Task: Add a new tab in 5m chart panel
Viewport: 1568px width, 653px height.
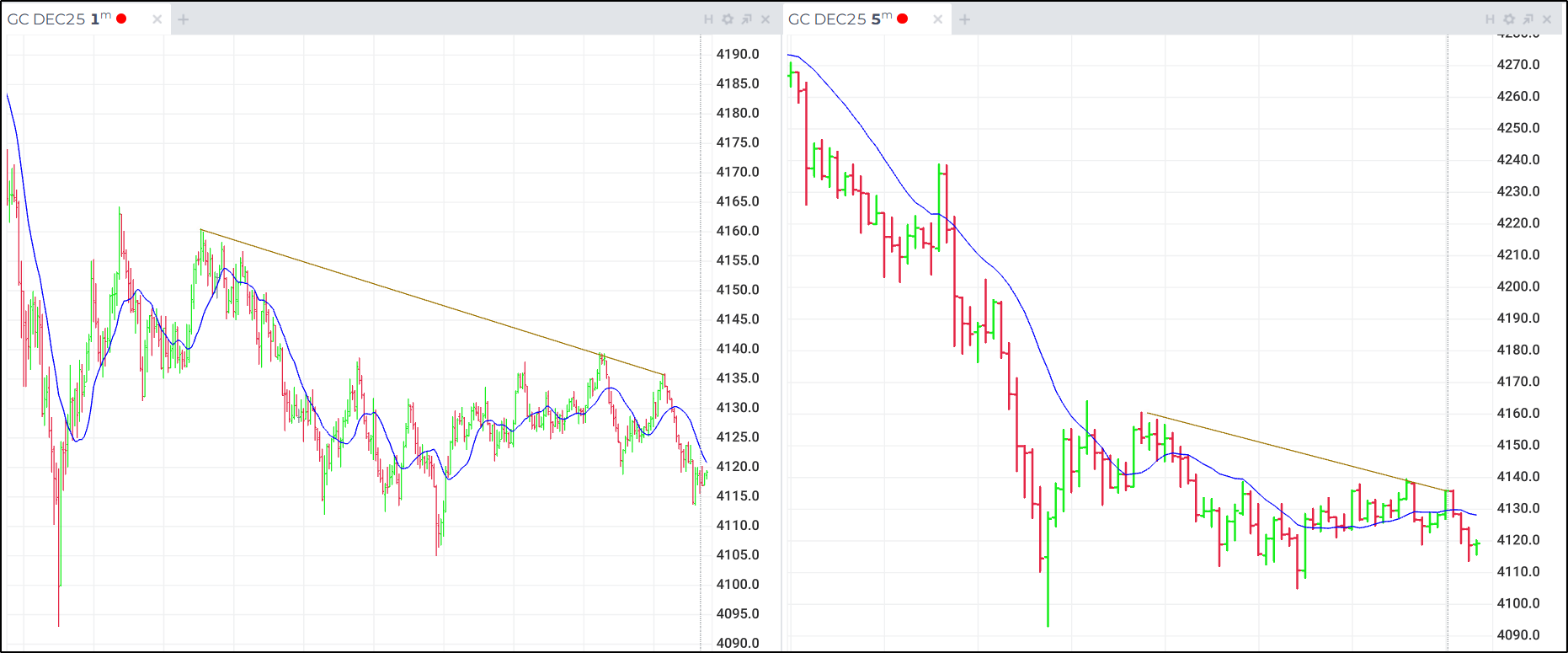Action: pos(964,19)
